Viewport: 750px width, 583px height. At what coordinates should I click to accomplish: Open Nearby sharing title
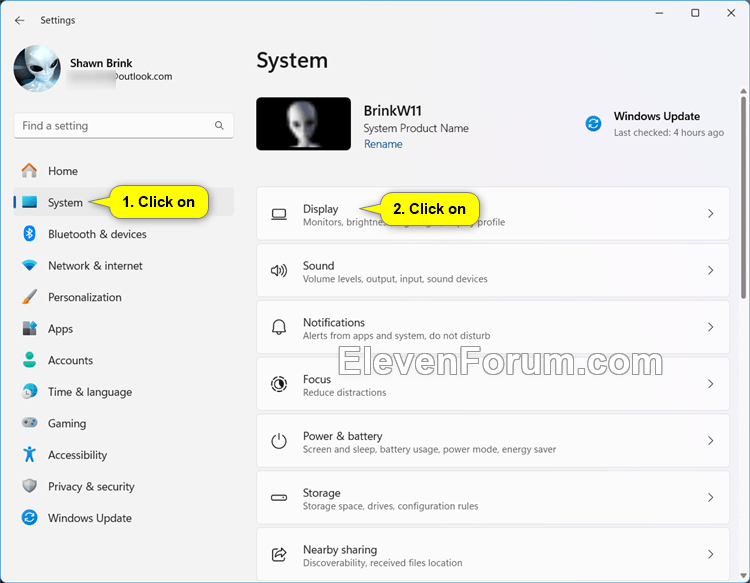click(x=340, y=550)
